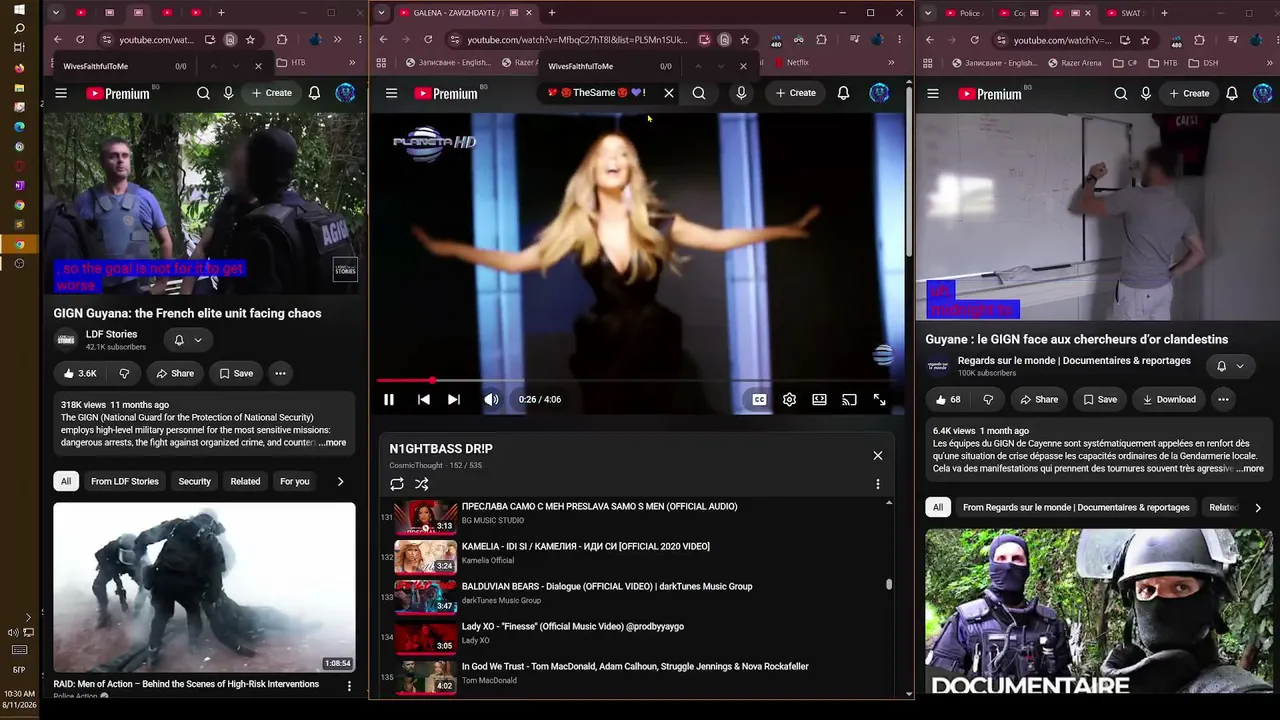The height and width of the screenshot is (720, 1280).
Task: Skip to previous video in center player
Action: click(x=424, y=399)
